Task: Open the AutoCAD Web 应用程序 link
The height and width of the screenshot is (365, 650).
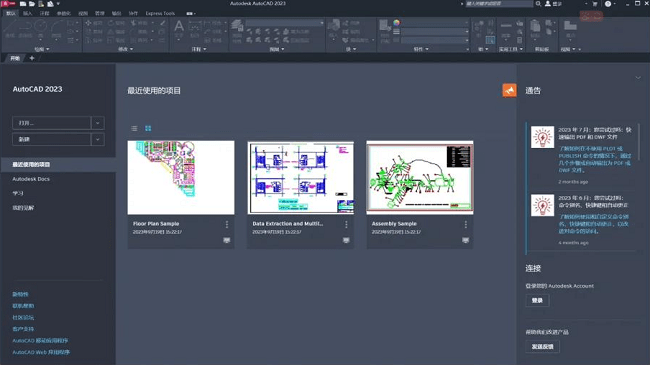Action: pos(41,352)
